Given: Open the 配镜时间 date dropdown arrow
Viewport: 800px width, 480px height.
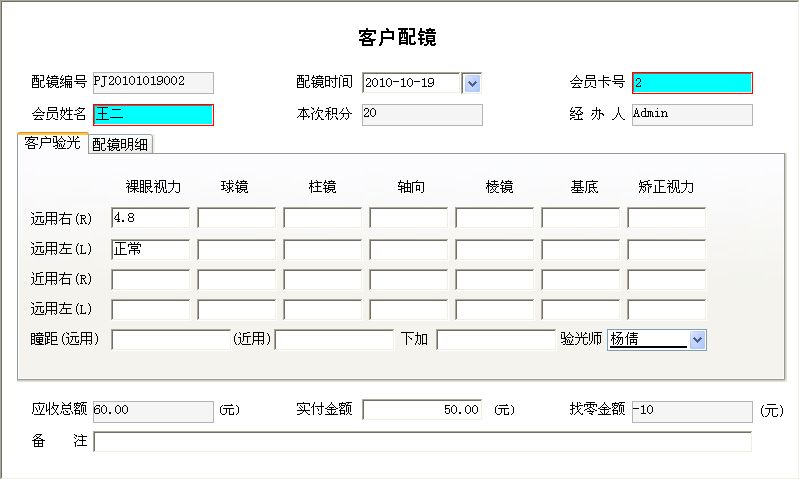Looking at the screenshot, I should click(473, 83).
